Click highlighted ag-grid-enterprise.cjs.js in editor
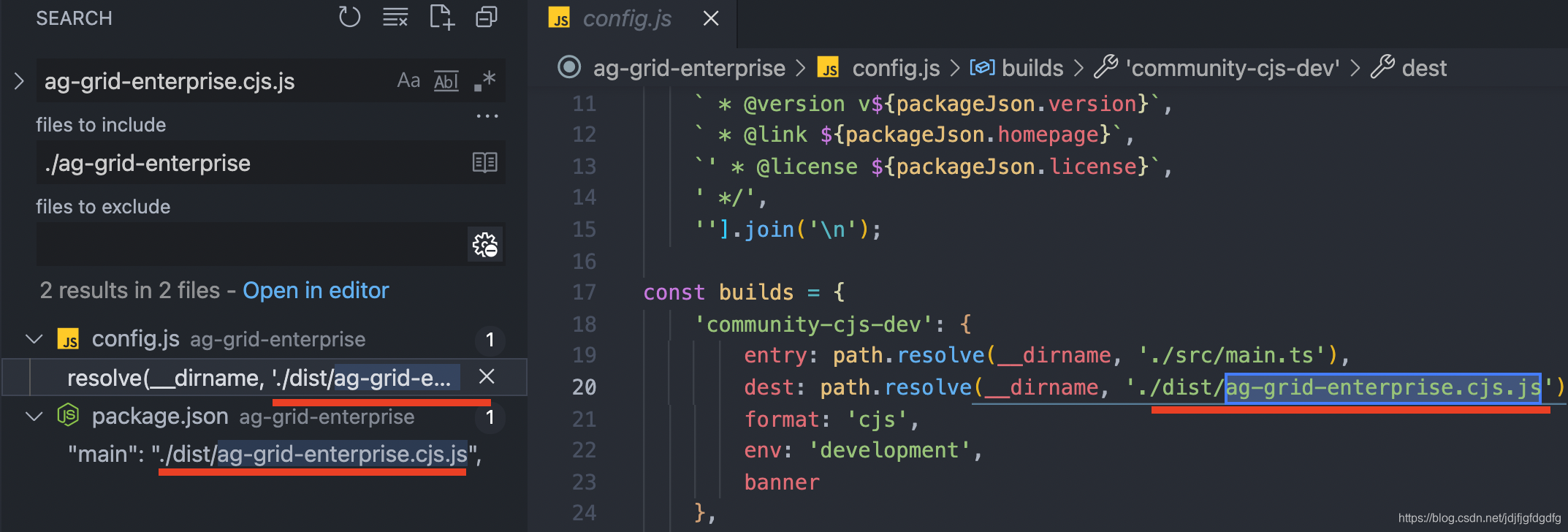The width and height of the screenshot is (1568, 532). [x=1383, y=387]
